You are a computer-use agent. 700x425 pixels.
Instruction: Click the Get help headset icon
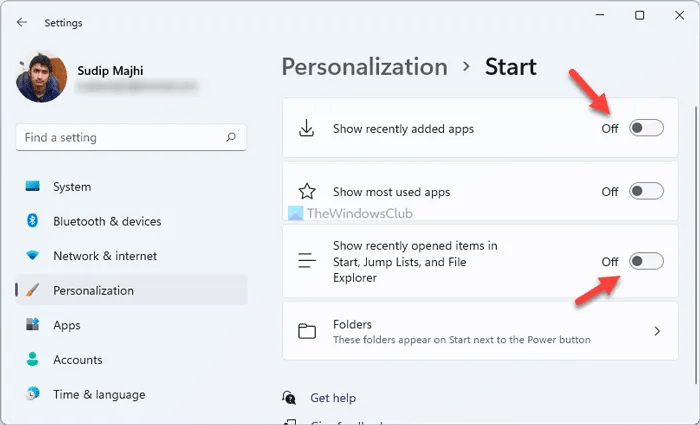click(289, 397)
